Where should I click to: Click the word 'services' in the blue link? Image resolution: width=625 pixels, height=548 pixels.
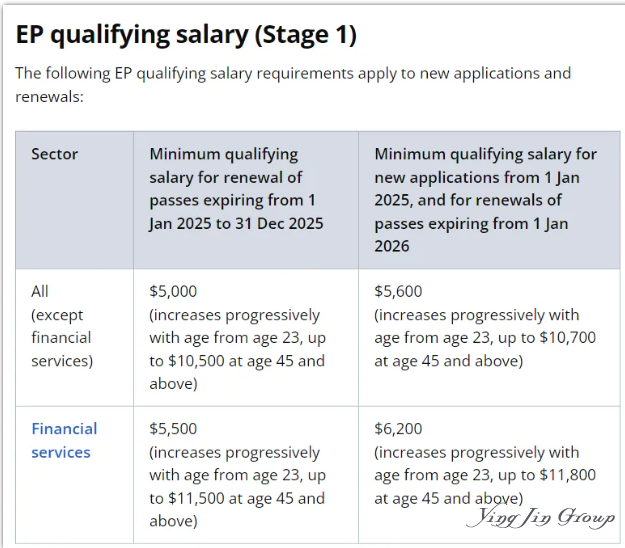[x=61, y=452]
